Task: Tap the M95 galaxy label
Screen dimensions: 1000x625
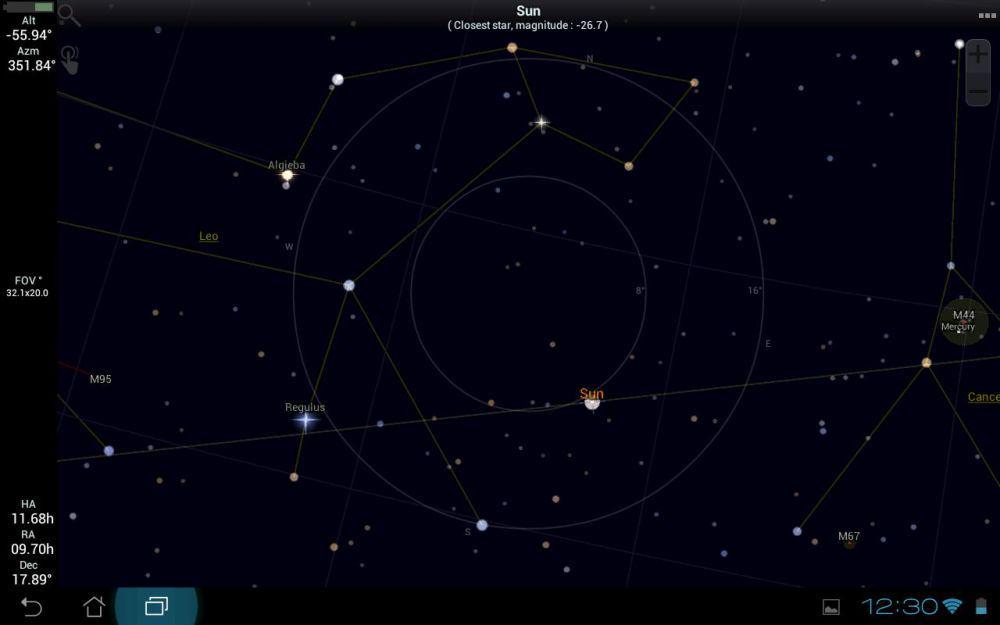Action: [x=101, y=379]
